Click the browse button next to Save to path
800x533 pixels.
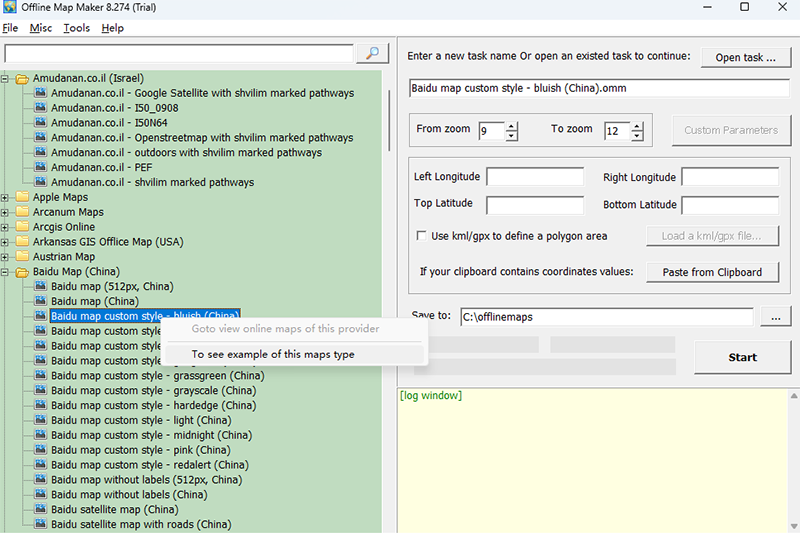tap(775, 317)
